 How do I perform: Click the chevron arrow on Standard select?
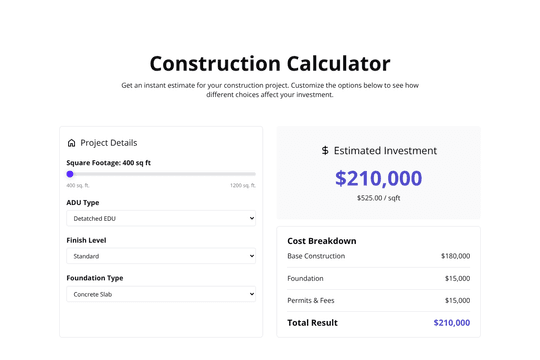tap(252, 256)
